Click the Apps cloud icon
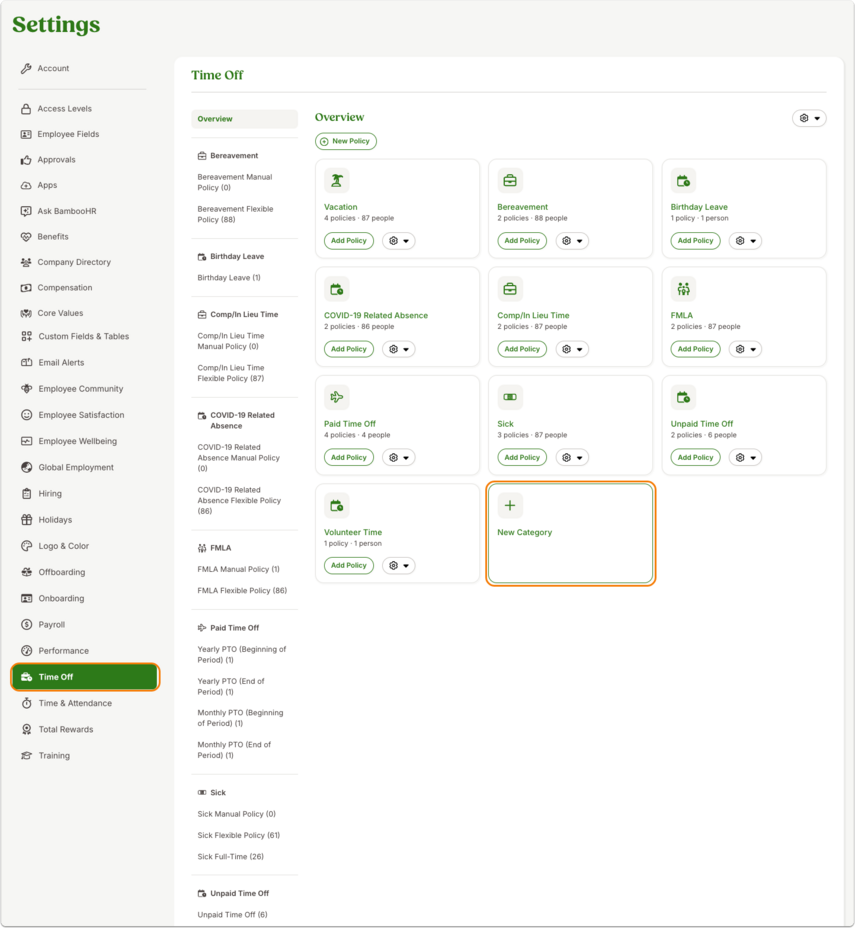 click(x=26, y=185)
